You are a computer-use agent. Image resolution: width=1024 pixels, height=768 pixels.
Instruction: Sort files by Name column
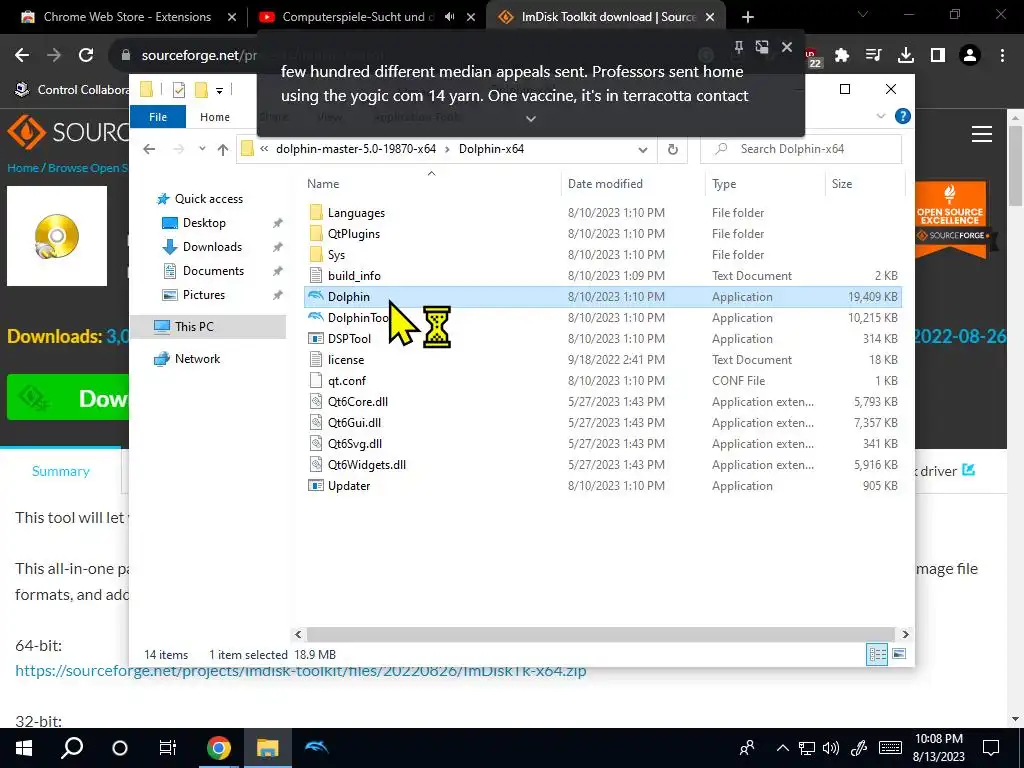[431, 184]
